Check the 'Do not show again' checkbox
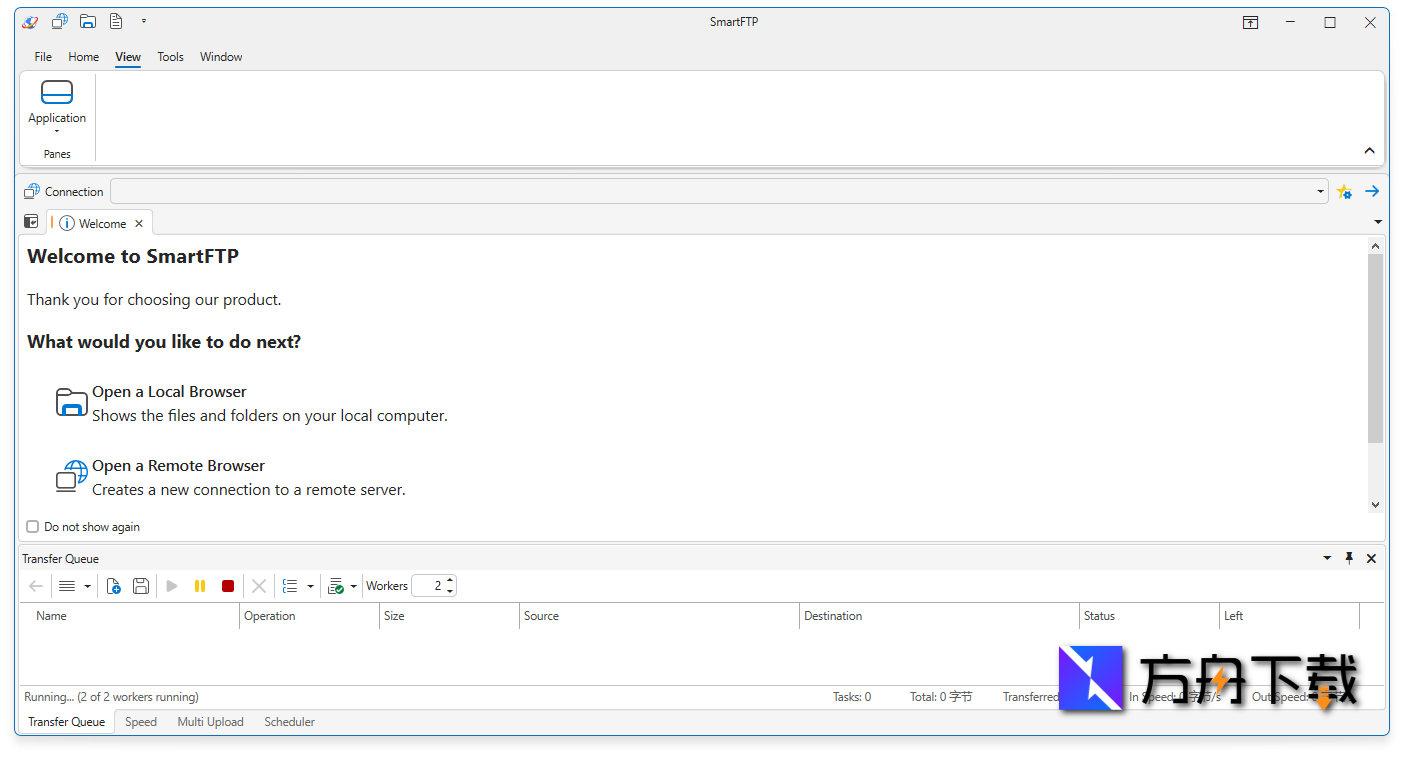The width and height of the screenshot is (1404, 757). click(x=33, y=527)
